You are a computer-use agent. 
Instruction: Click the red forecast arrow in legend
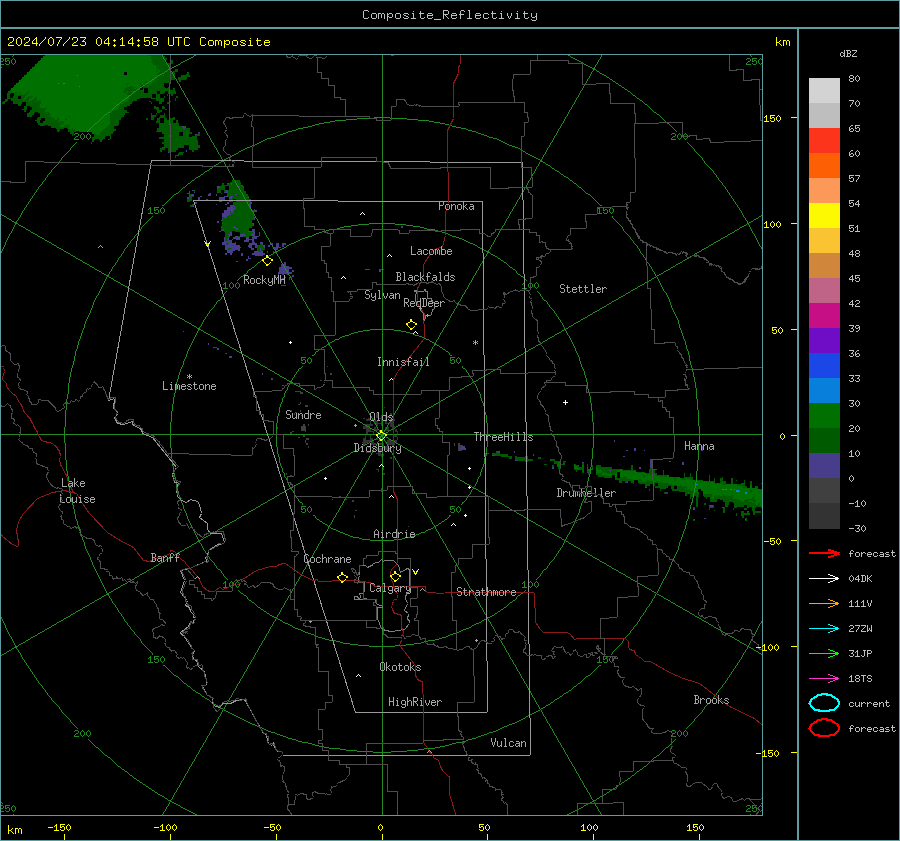click(824, 553)
